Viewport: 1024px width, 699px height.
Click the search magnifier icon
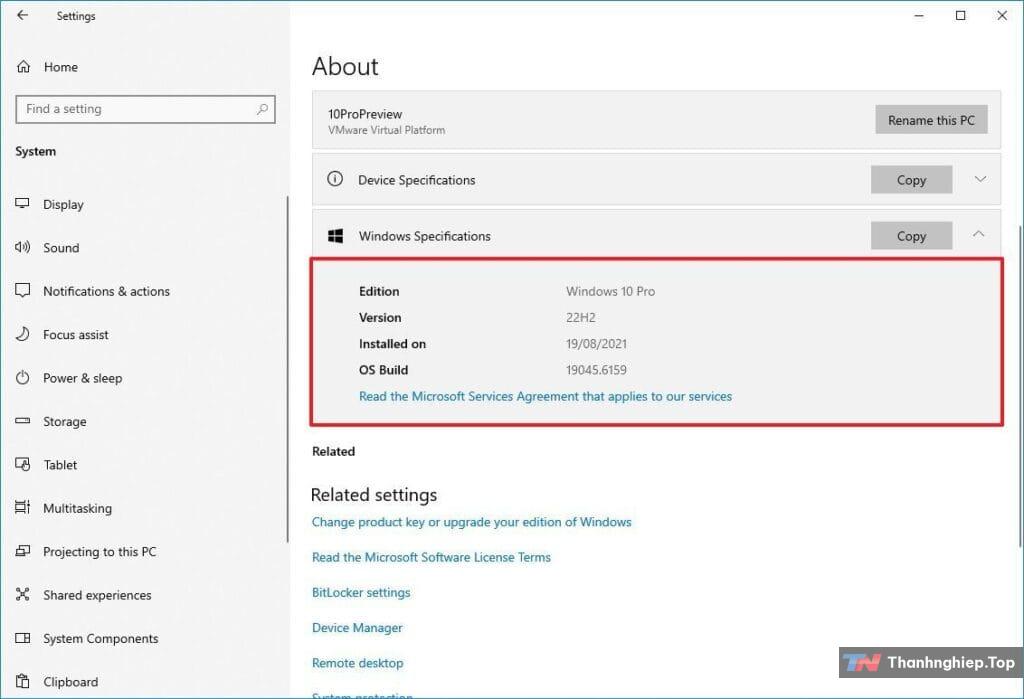click(x=263, y=109)
